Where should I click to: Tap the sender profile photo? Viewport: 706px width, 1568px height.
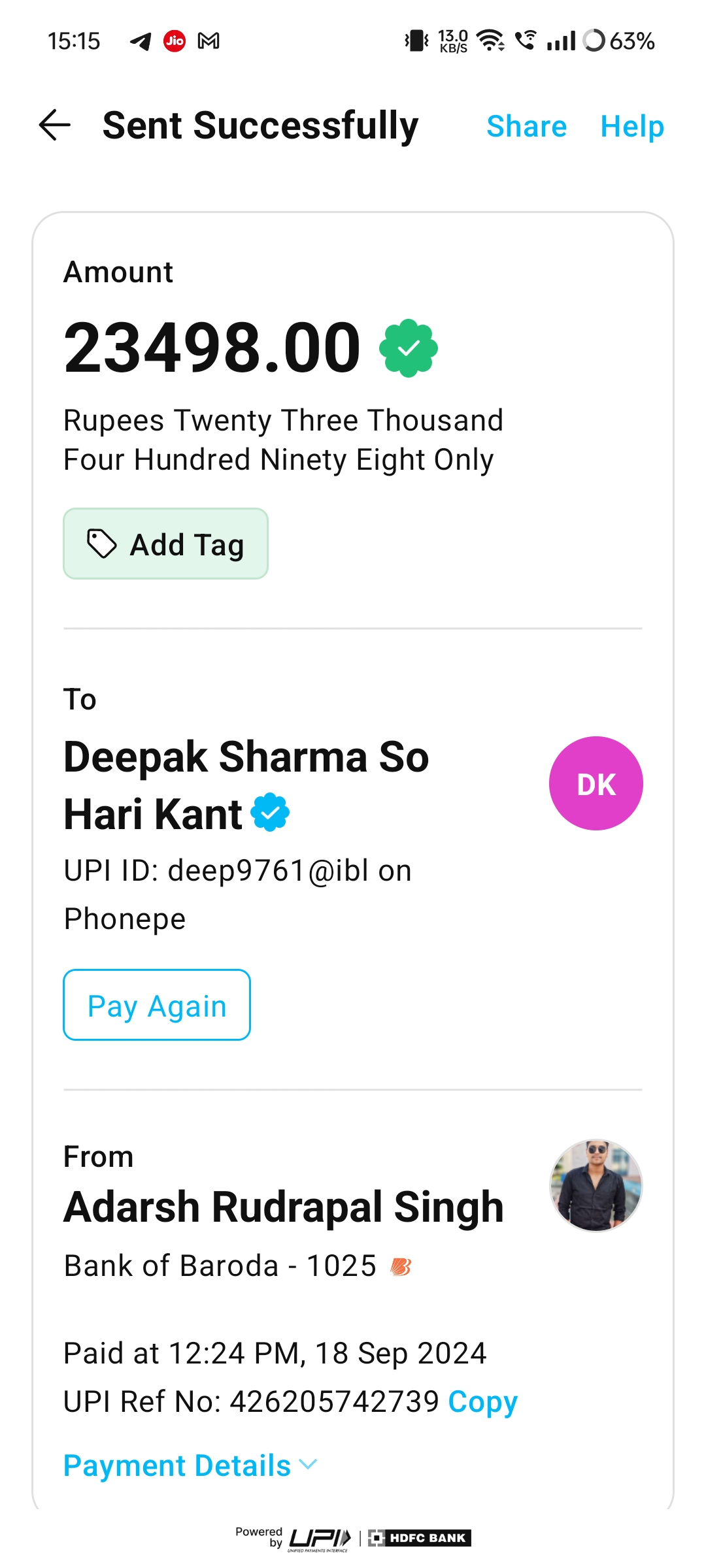click(x=596, y=1186)
